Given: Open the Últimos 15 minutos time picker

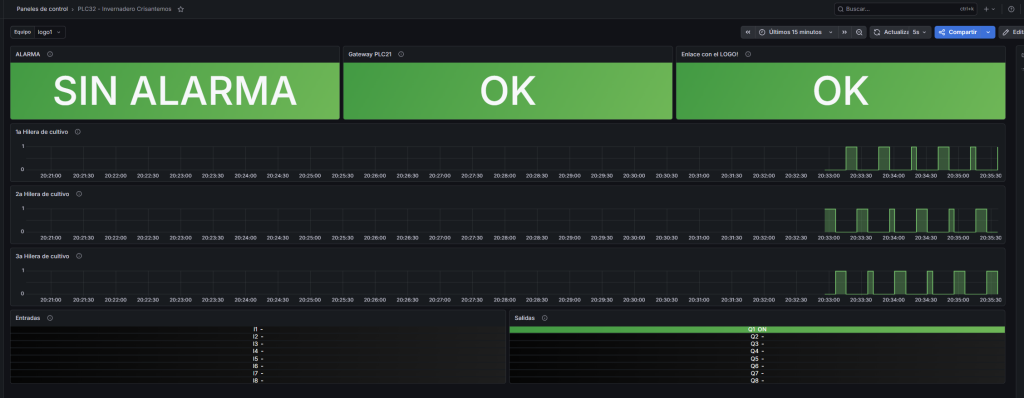Looking at the screenshot, I should 796,32.
